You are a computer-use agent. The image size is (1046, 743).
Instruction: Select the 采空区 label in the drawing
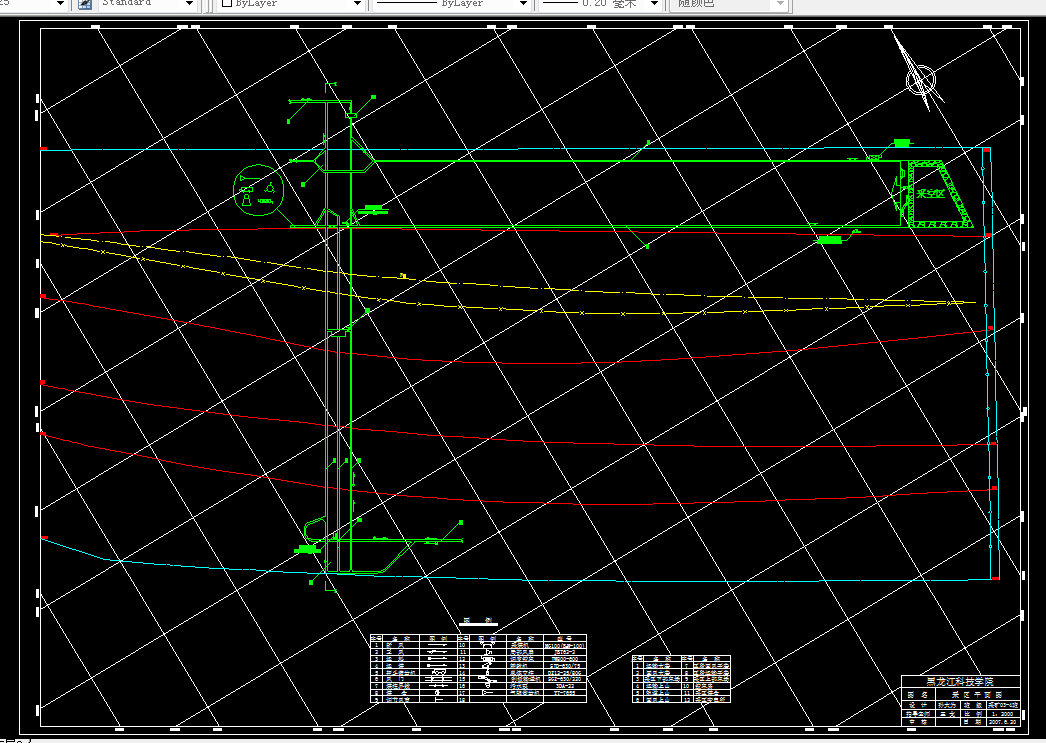pos(930,194)
